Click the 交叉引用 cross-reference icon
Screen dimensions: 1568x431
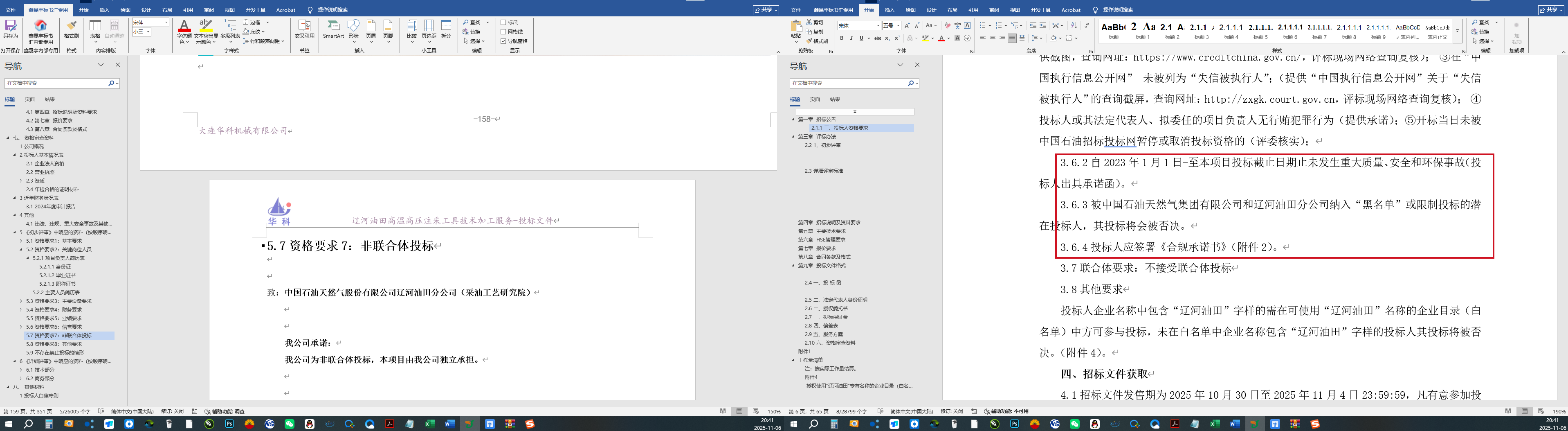pos(304,29)
